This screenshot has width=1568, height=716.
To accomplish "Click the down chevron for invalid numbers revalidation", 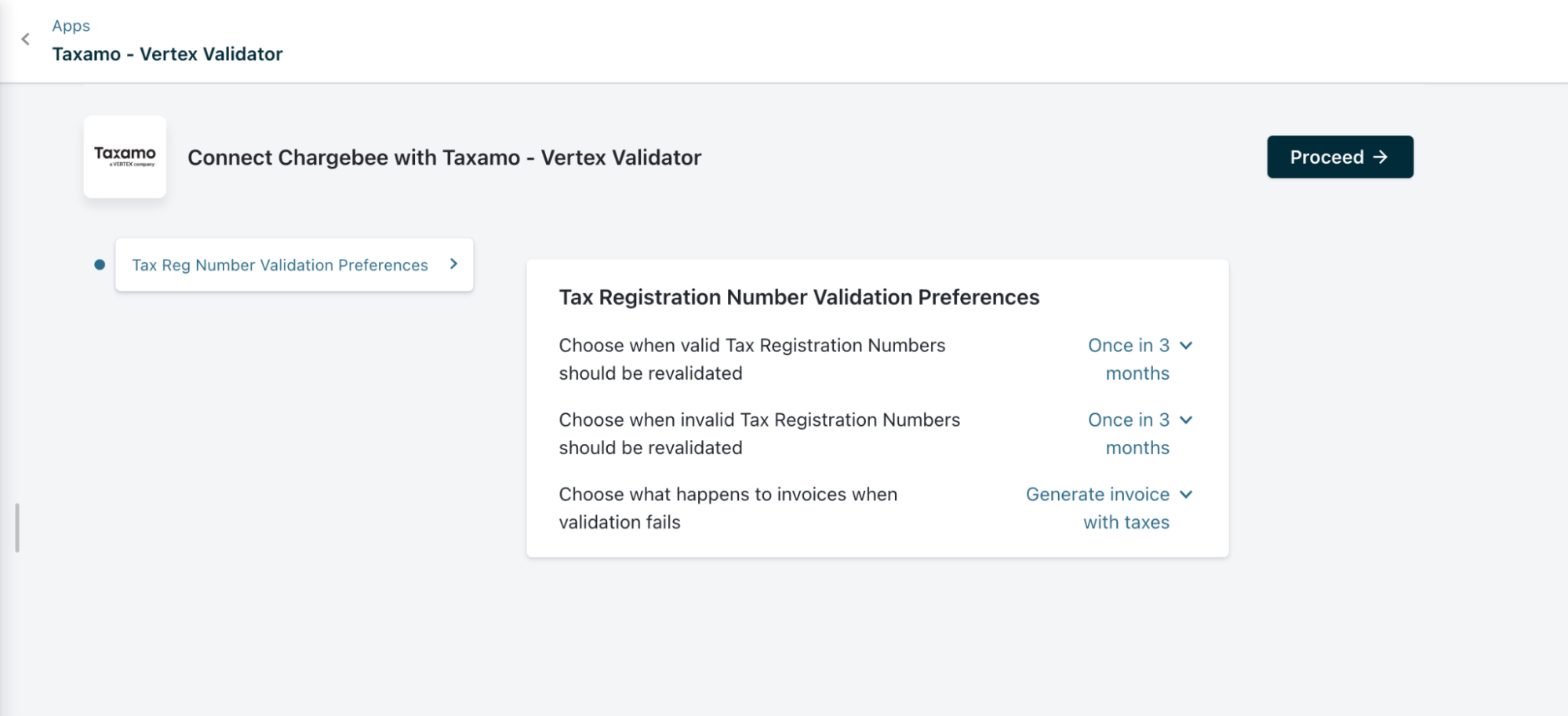I will [1186, 420].
